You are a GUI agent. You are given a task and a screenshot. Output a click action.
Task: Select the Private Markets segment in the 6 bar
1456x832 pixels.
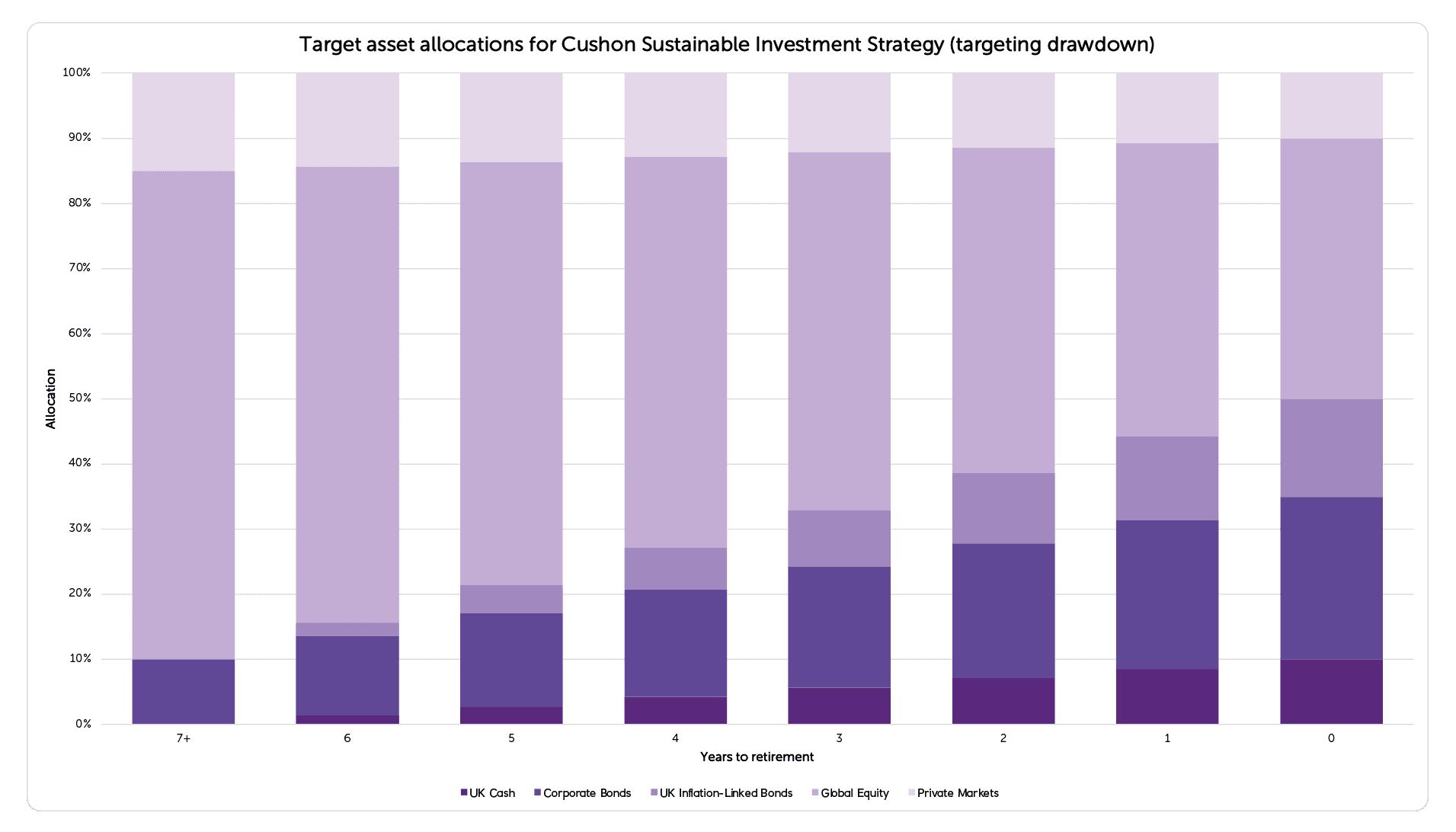pos(347,118)
